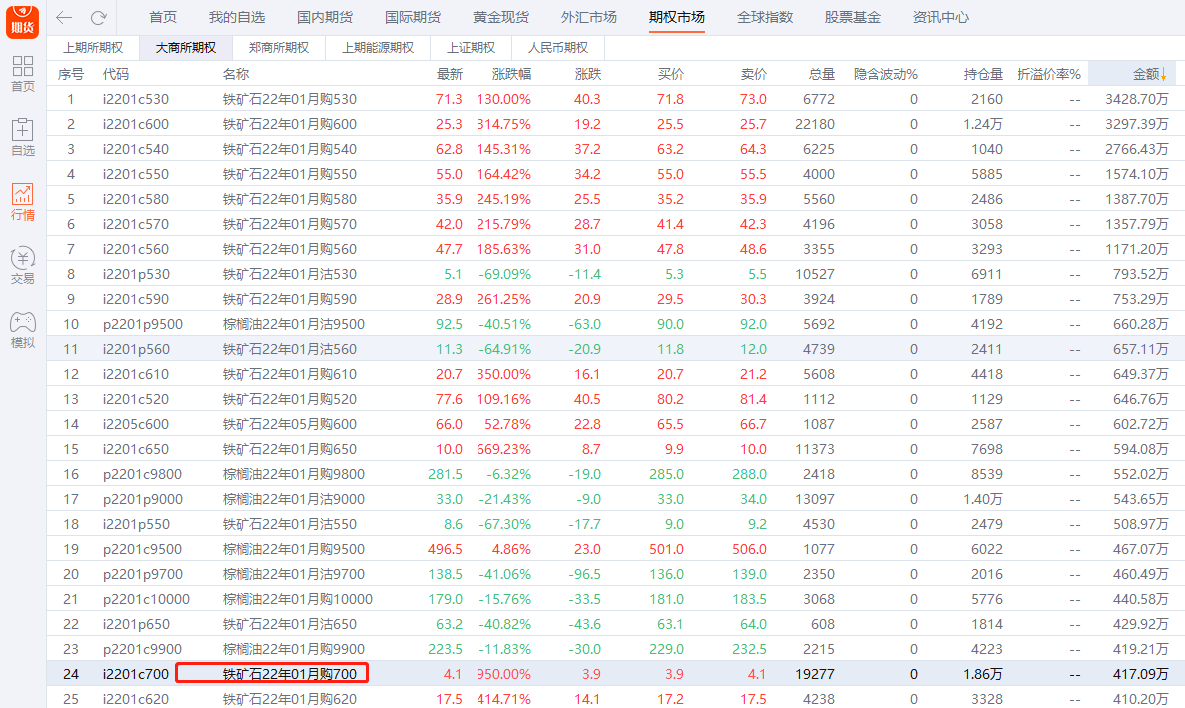Viewport: 1185px width, 708px height.
Task: Switch to the 期权市场 tab
Action: point(676,17)
